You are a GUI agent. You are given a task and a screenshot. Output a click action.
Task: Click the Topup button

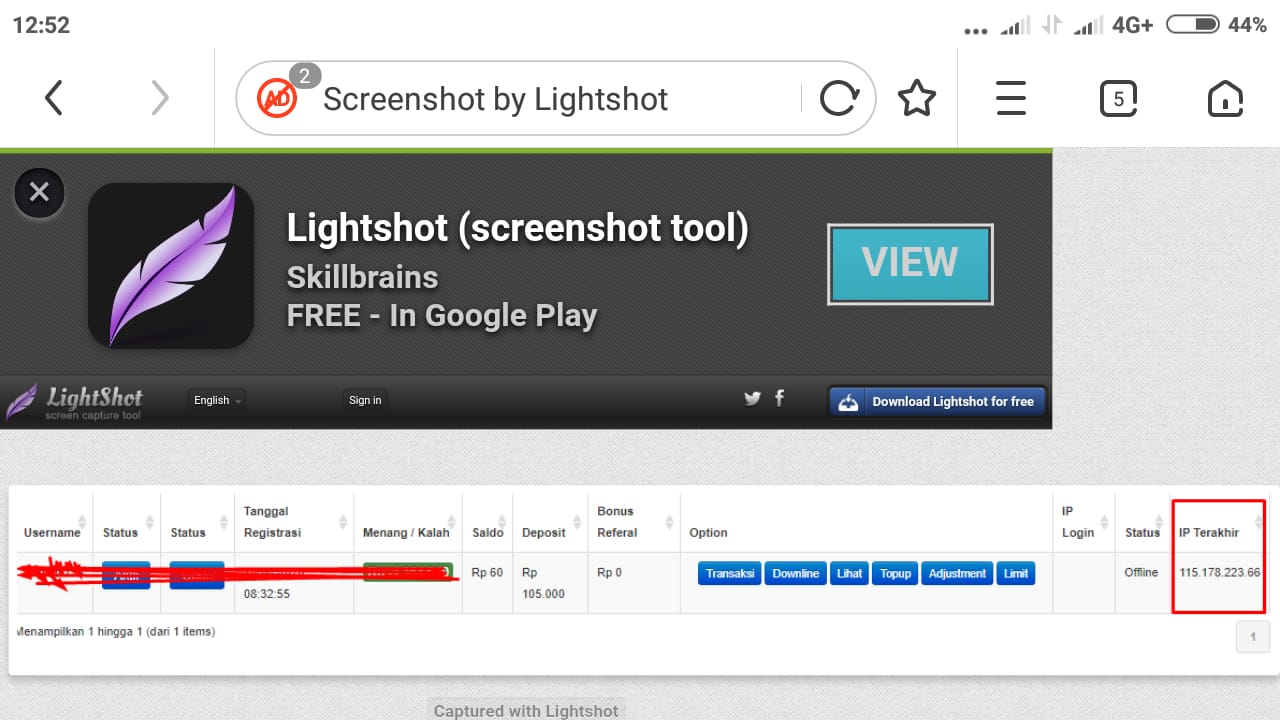click(x=895, y=574)
